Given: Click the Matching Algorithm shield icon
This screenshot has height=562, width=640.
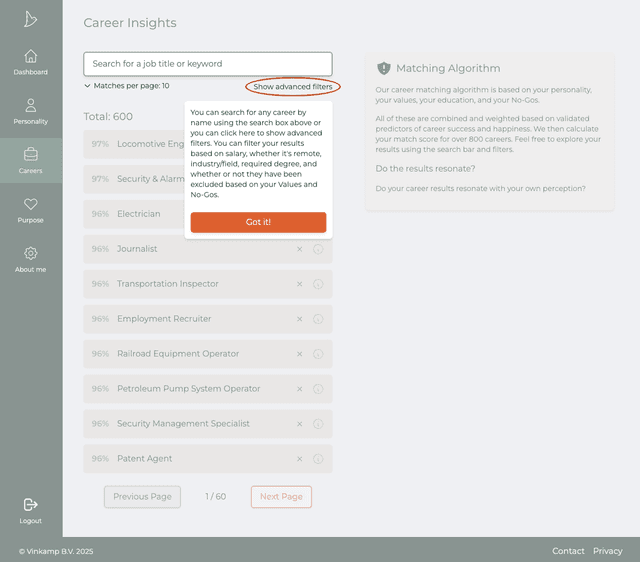Looking at the screenshot, I should (x=384, y=68).
